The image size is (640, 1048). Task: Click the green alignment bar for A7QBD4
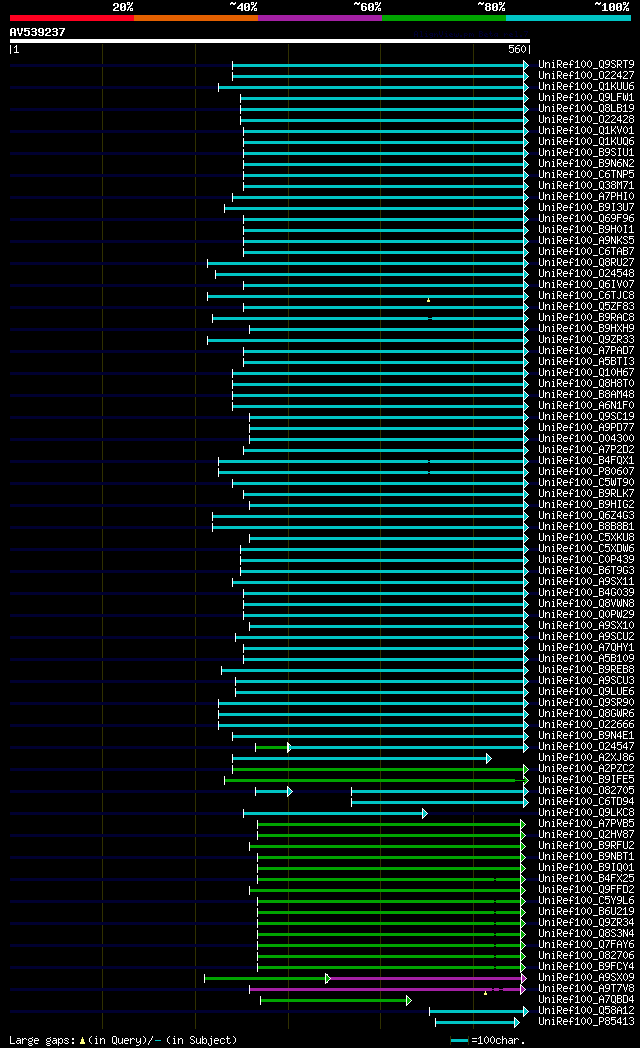tap(335, 1001)
